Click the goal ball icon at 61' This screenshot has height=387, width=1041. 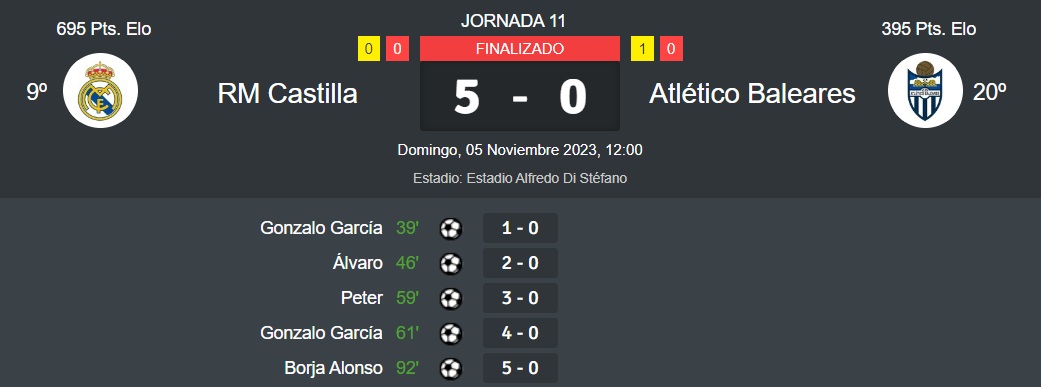click(x=451, y=333)
